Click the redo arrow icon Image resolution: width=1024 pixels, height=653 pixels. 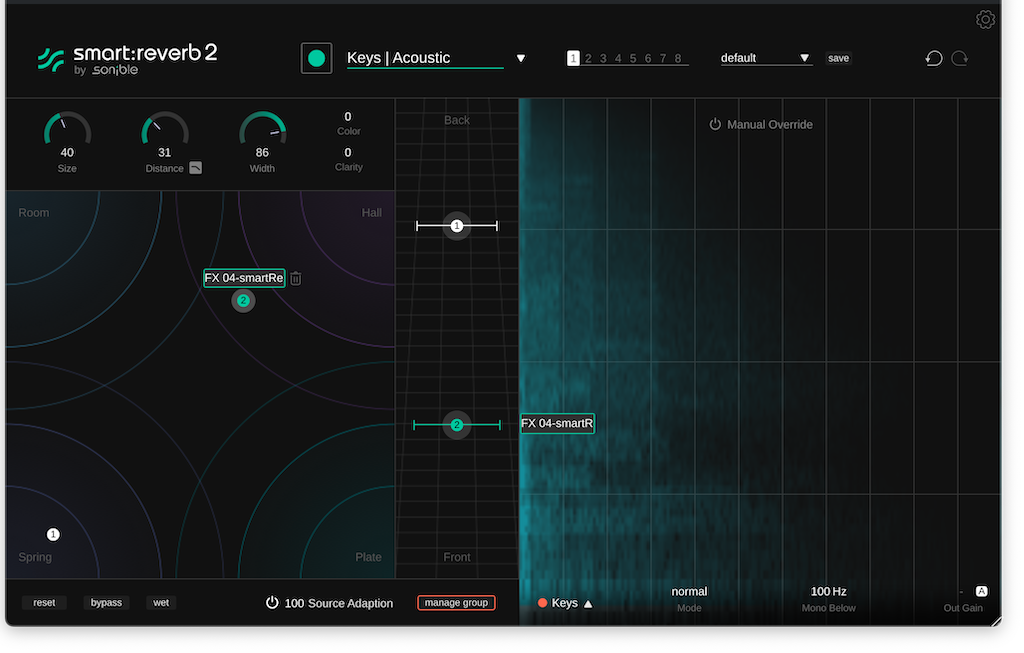pyautogui.click(x=959, y=58)
